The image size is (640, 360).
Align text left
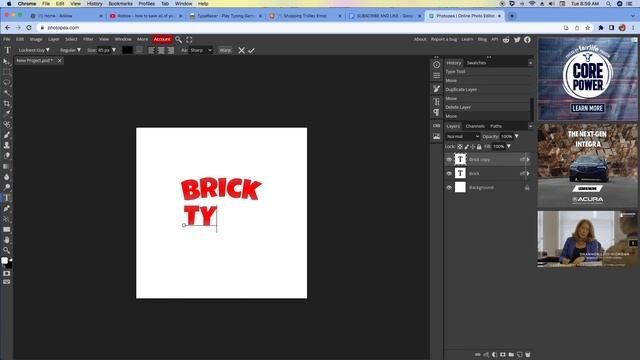click(152, 50)
